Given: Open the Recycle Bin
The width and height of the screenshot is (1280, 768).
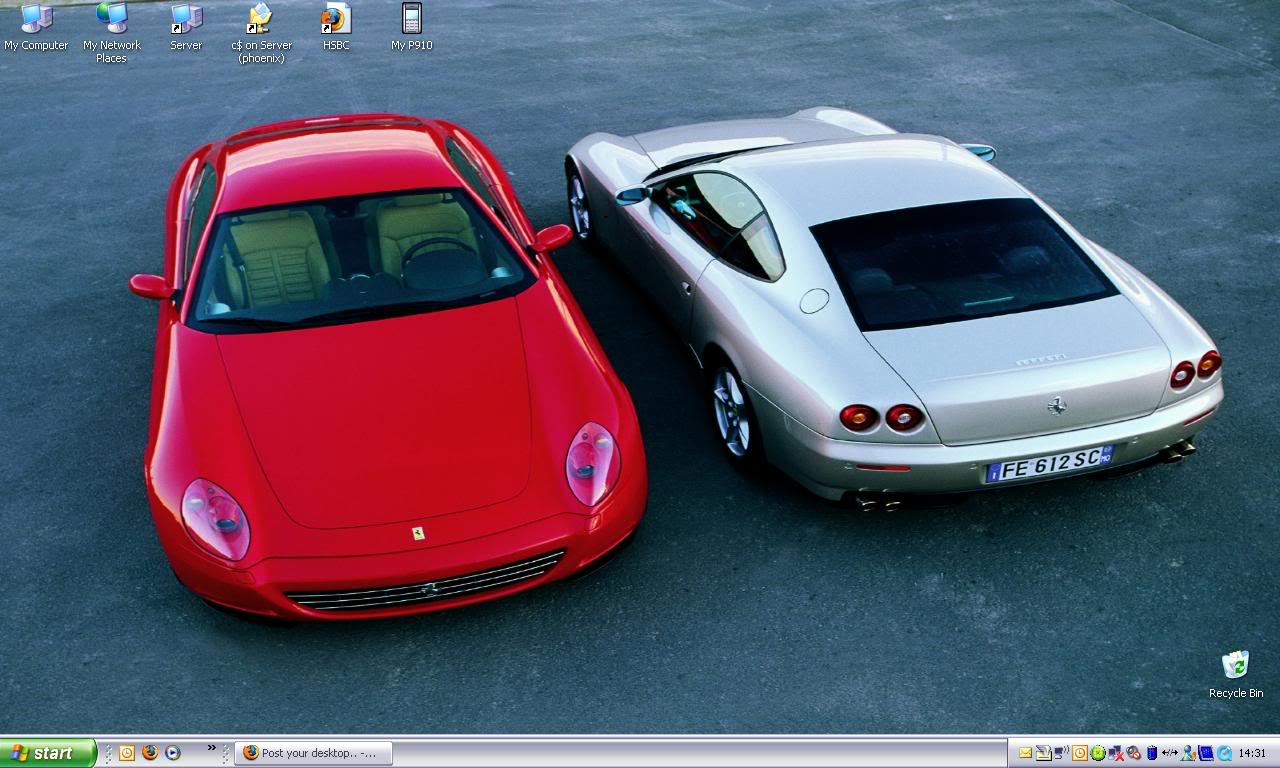Looking at the screenshot, I should point(1236,665).
